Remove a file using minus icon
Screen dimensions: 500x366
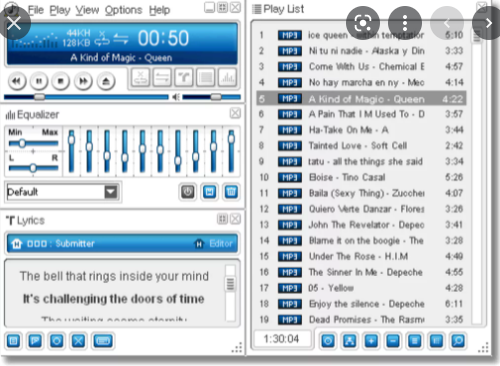tap(393, 341)
